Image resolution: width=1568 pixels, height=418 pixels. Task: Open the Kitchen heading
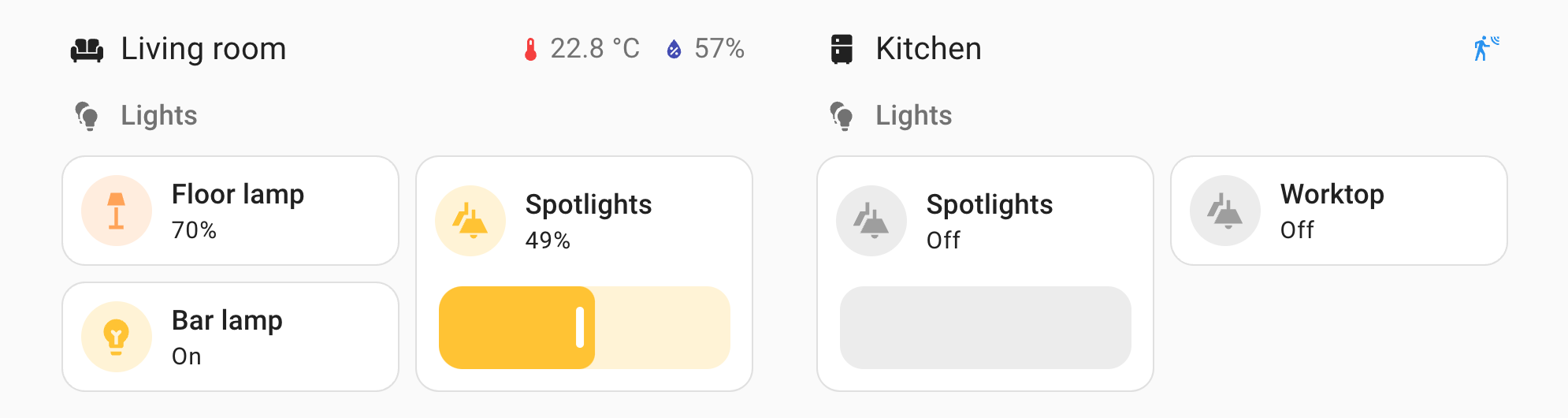[x=928, y=49]
